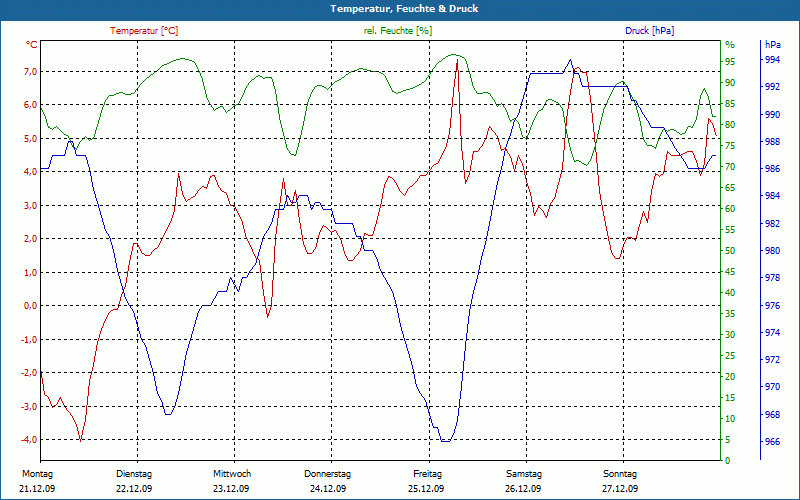Click the 'Dienstag' day label

click(134, 474)
